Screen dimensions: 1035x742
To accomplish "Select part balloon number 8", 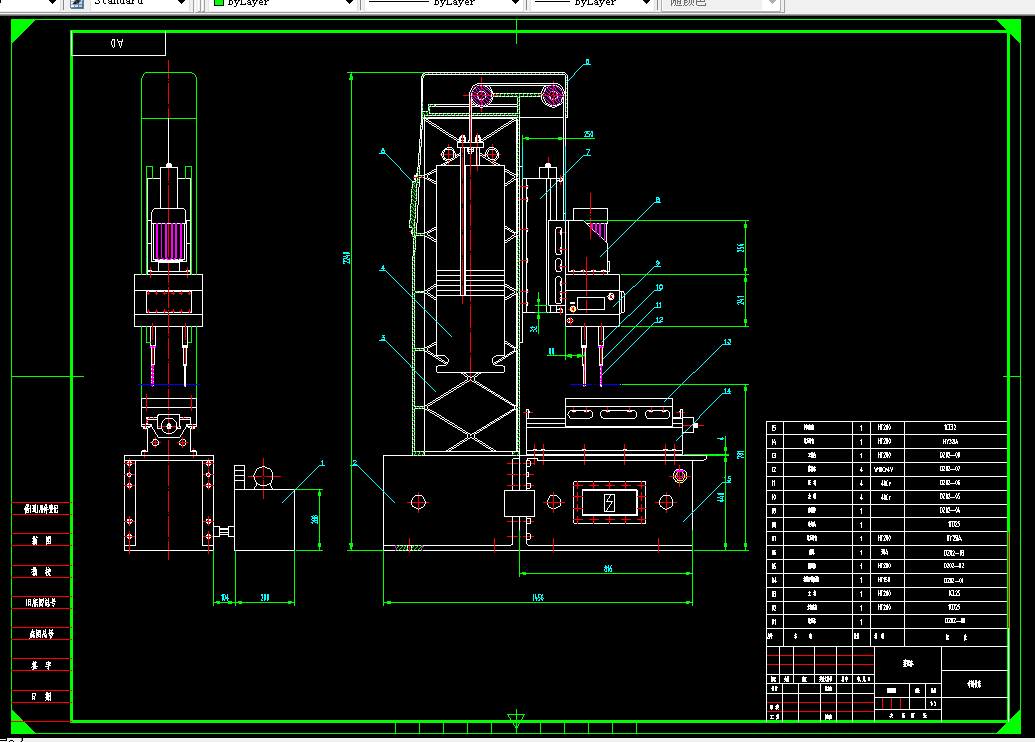I will click(657, 200).
